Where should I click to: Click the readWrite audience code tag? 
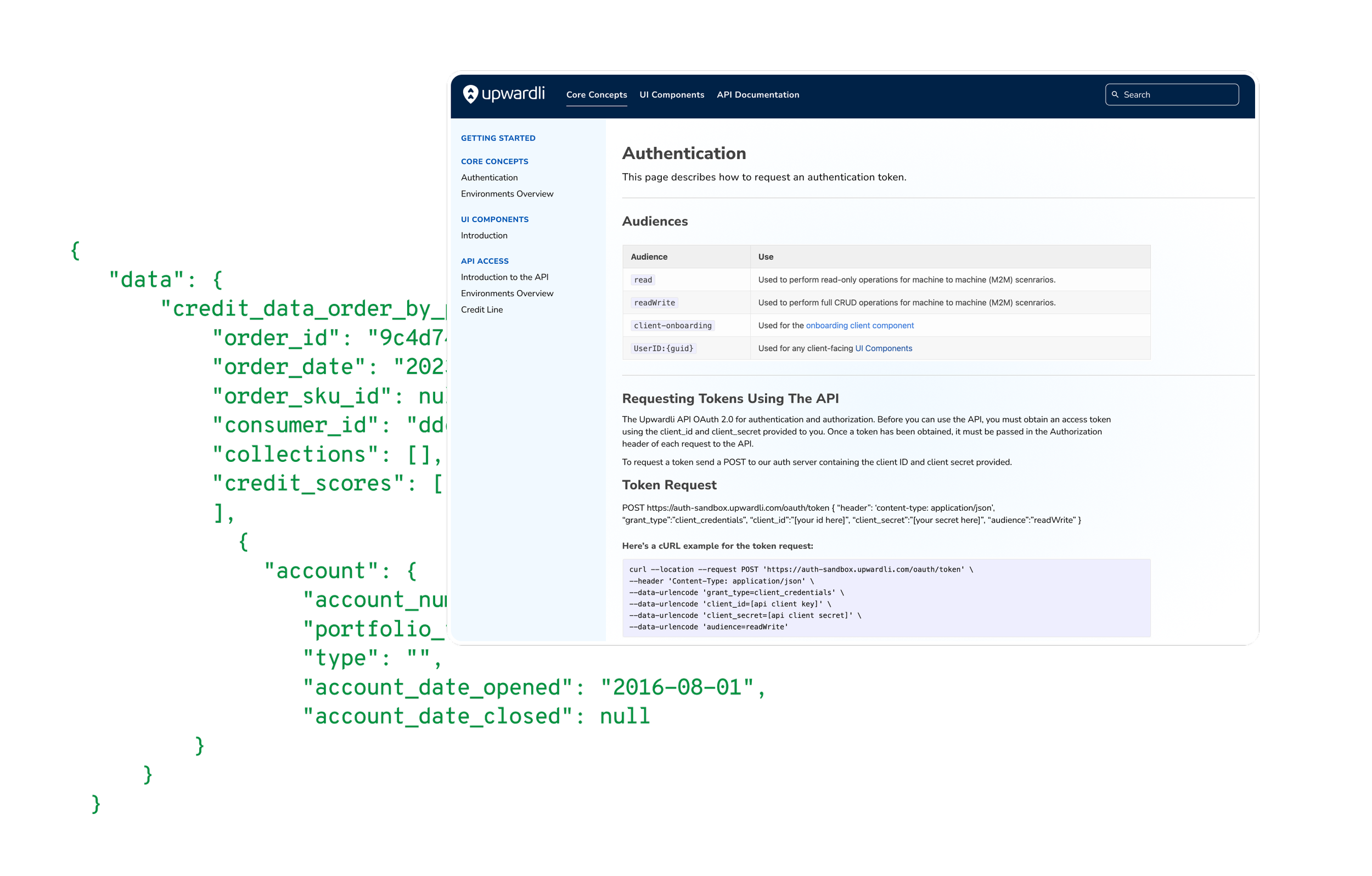pos(654,302)
